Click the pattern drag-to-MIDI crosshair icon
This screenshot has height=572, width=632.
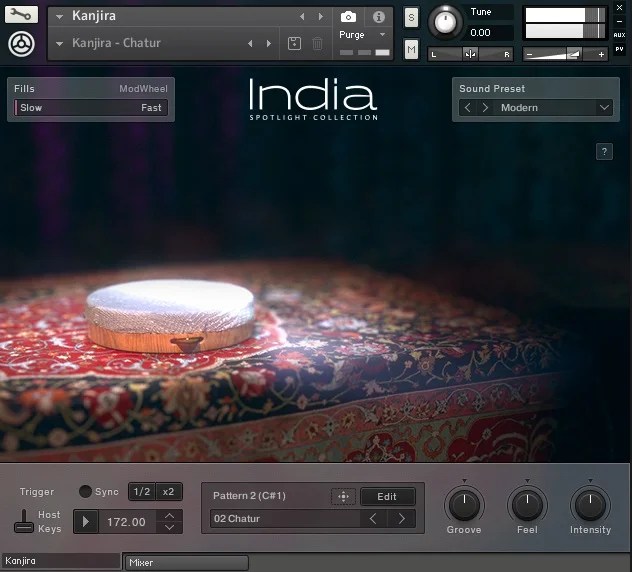coord(343,497)
